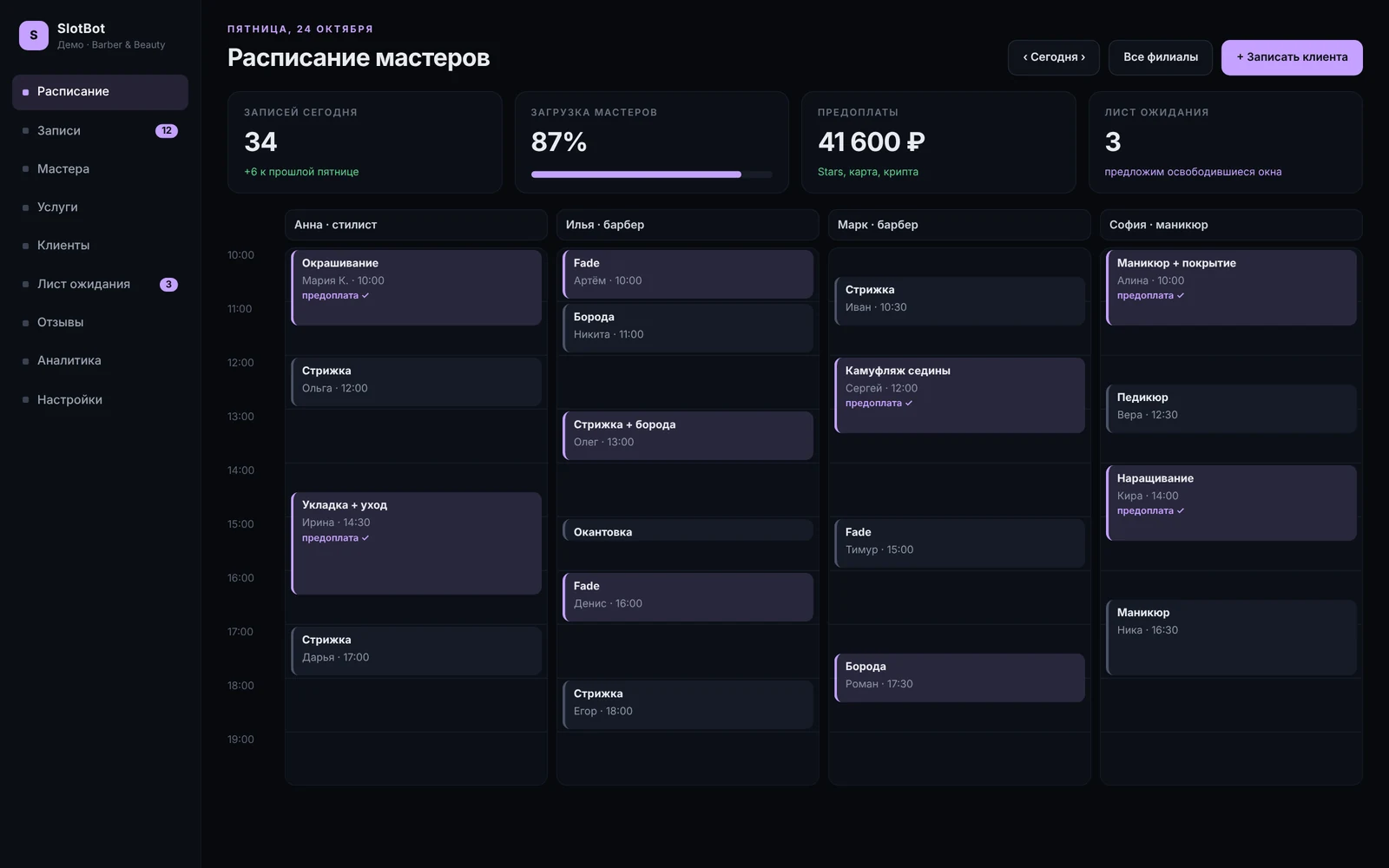Open the Лист ожидания stat card
This screenshot has height=868, width=1389.
click(x=1226, y=142)
